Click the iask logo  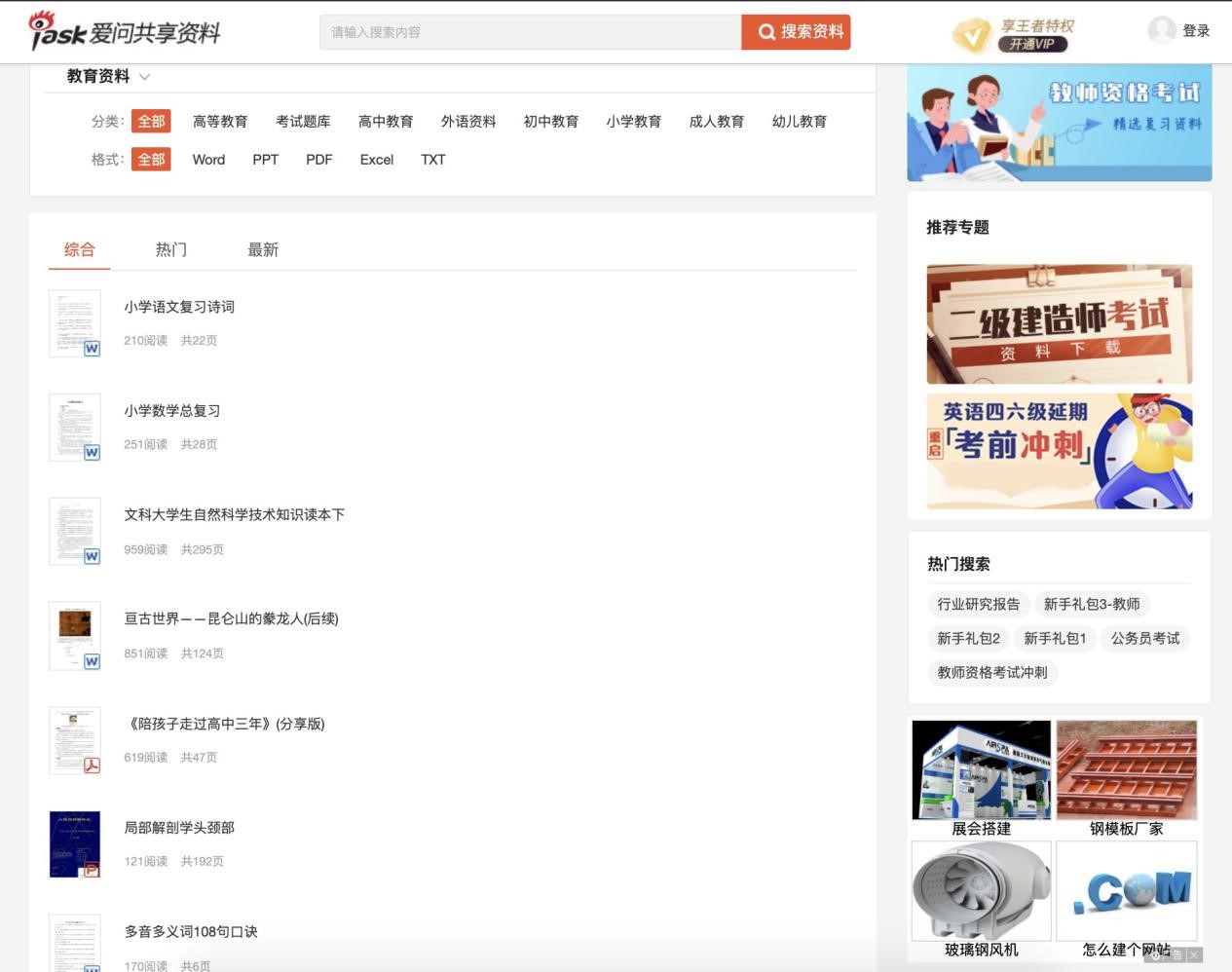[x=125, y=31]
